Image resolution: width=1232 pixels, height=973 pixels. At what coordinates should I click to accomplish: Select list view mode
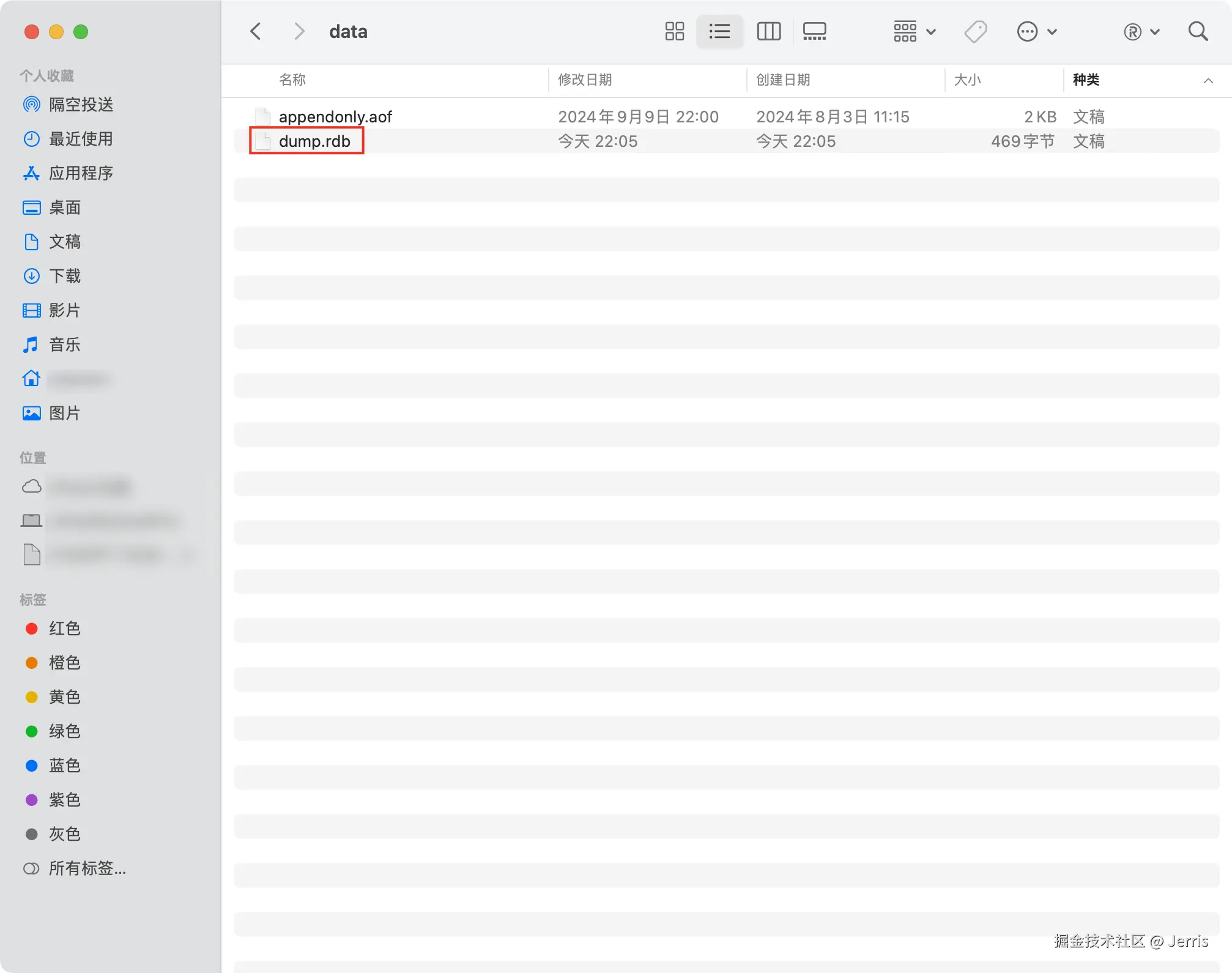pyautogui.click(x=719, y=31)
